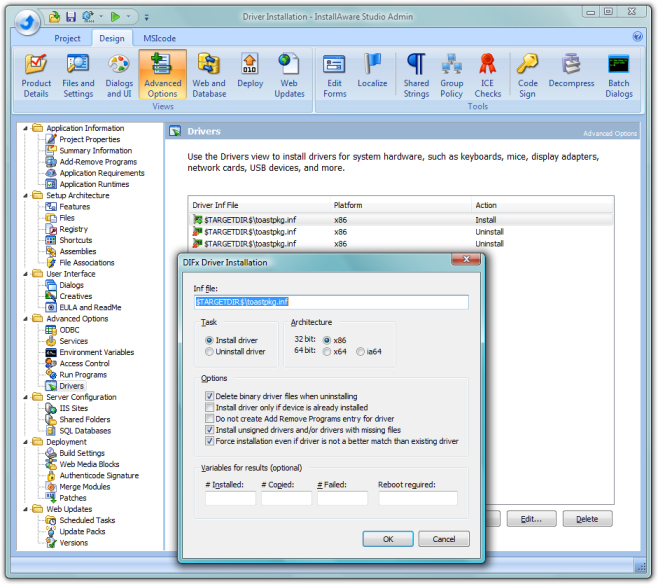Switch to the Project ribbon tab

point(67,38)
